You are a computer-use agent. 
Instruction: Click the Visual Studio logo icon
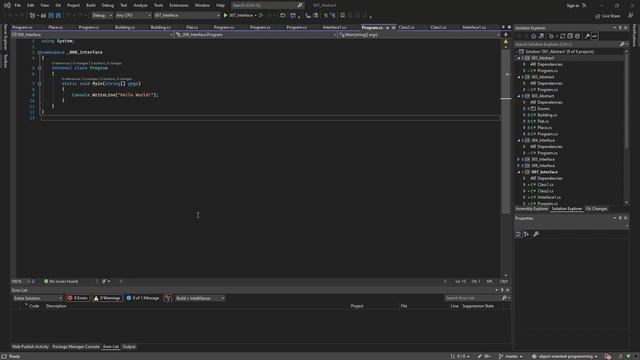[7, 5]
